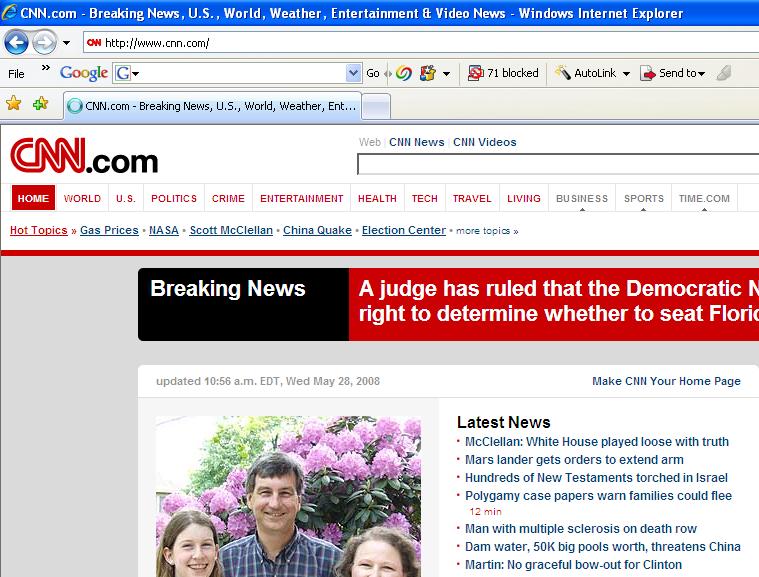Open the blank new tab button

click(375, 106)
